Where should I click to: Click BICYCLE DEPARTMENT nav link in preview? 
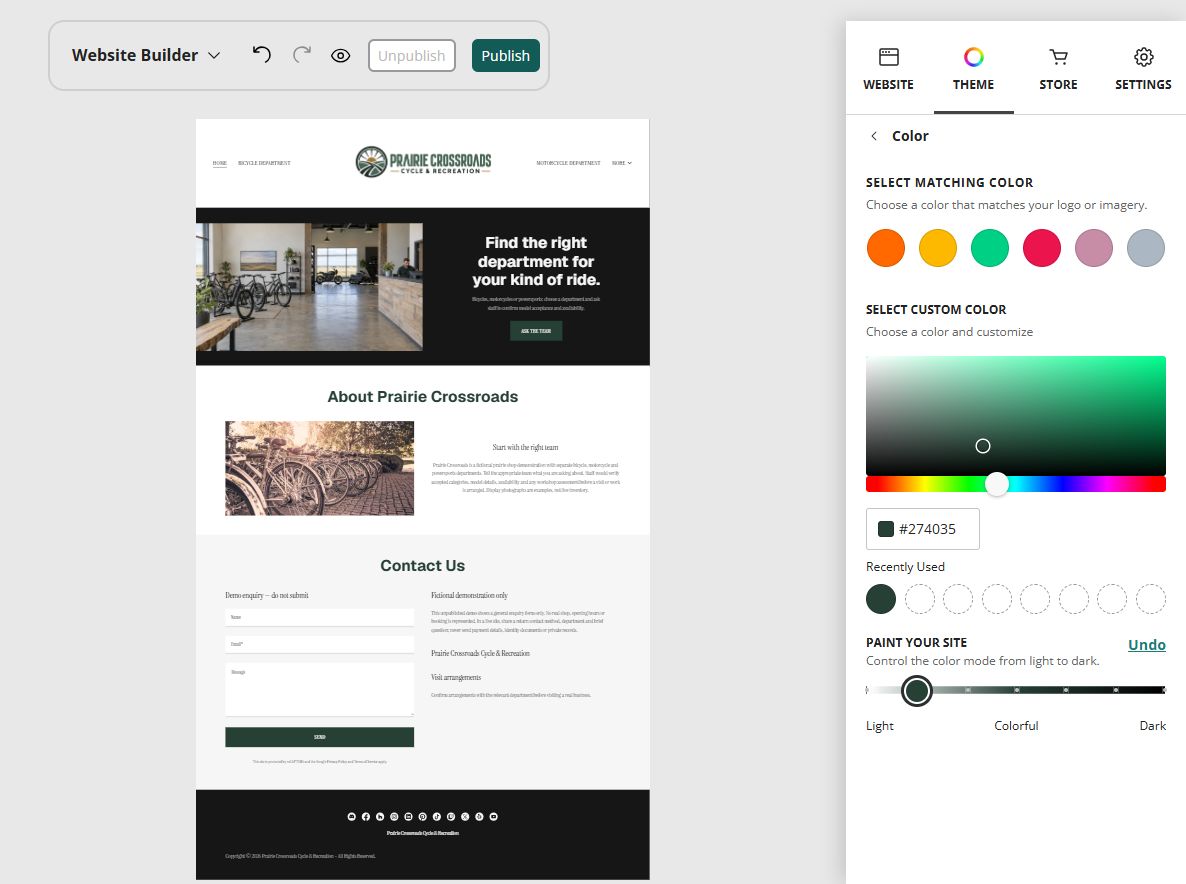click(264, 163)
